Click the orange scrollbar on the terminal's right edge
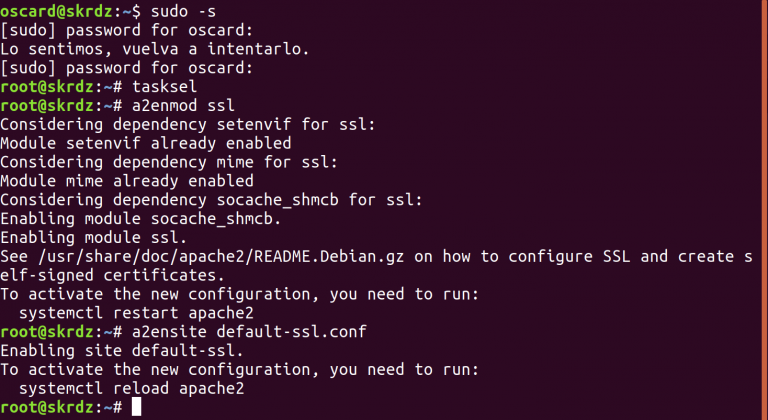The image size is (768, 420). point(765,210)
